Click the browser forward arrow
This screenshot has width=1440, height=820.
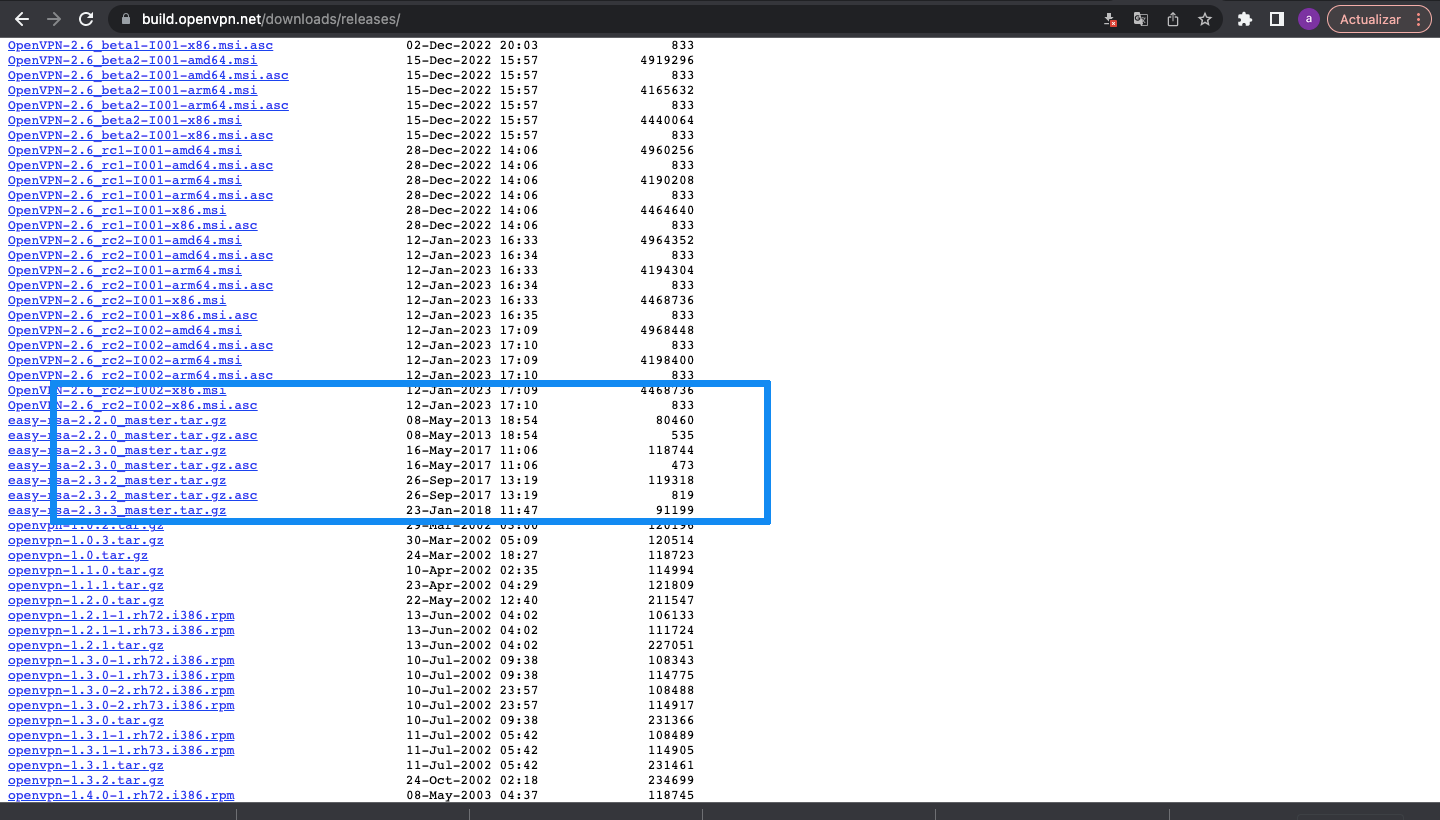tap(54, 19)
